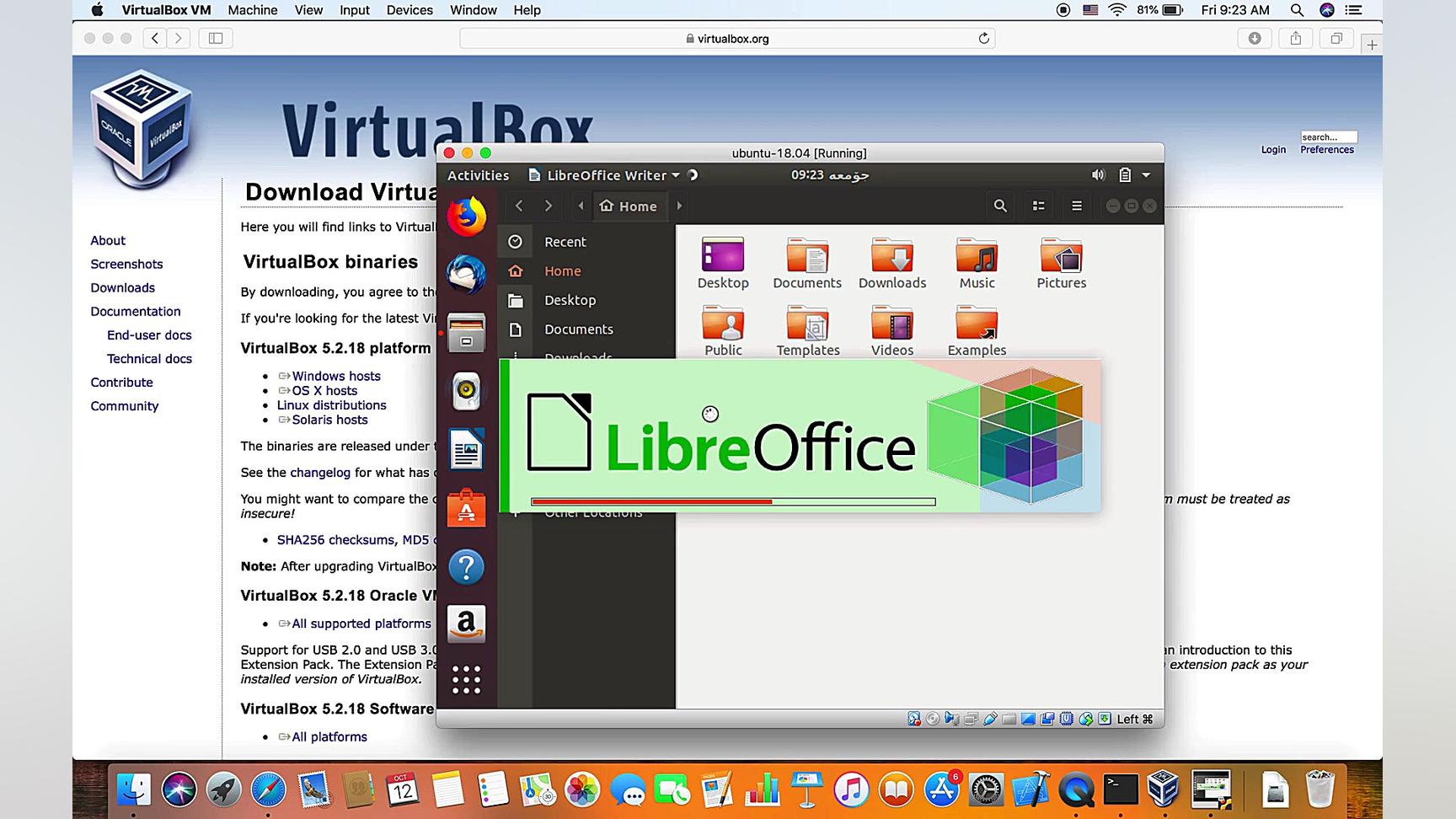Click the Login link on the VirtualBox site
The width and height of the screenshot is (1456, 819).
[1273, 149]
